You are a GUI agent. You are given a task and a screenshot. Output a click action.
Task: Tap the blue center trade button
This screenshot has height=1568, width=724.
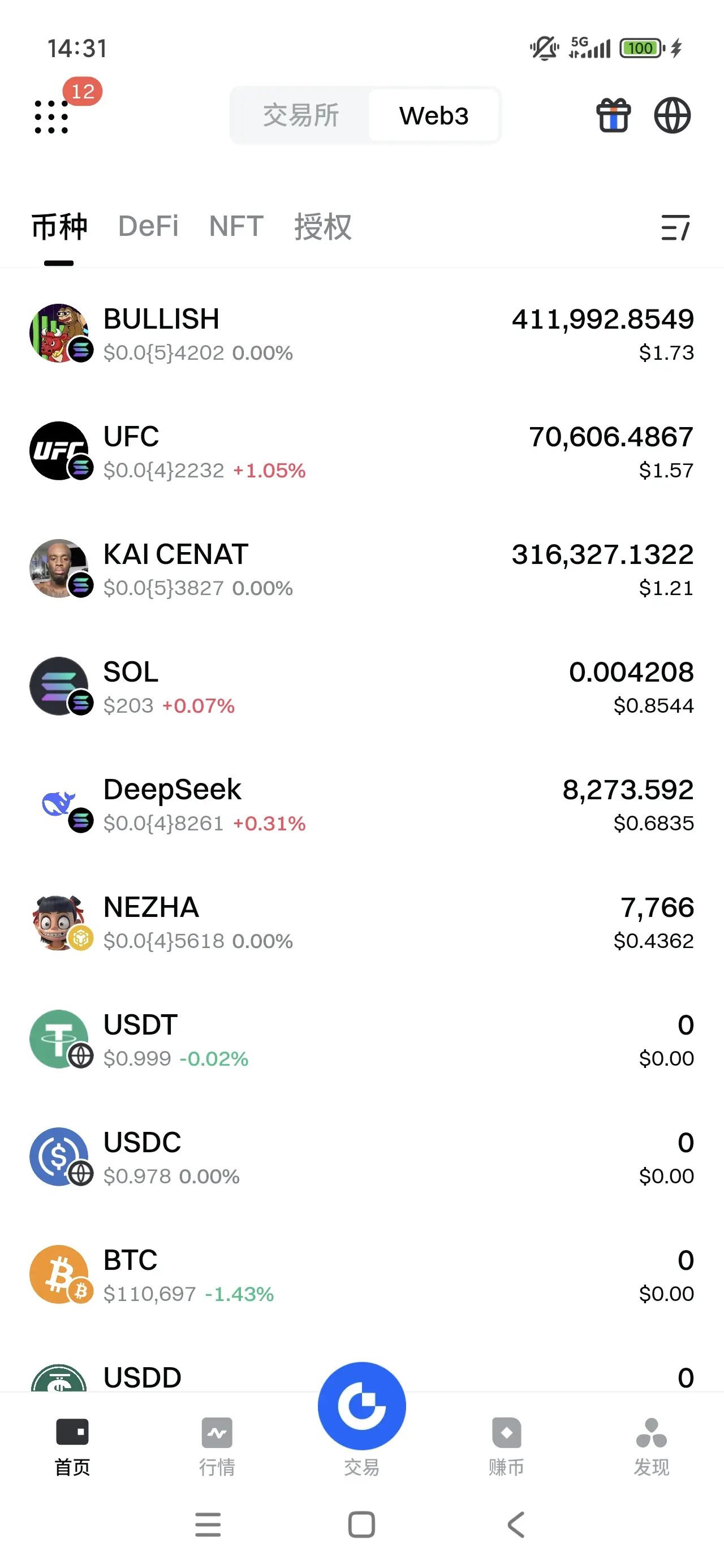(361, 1406)
